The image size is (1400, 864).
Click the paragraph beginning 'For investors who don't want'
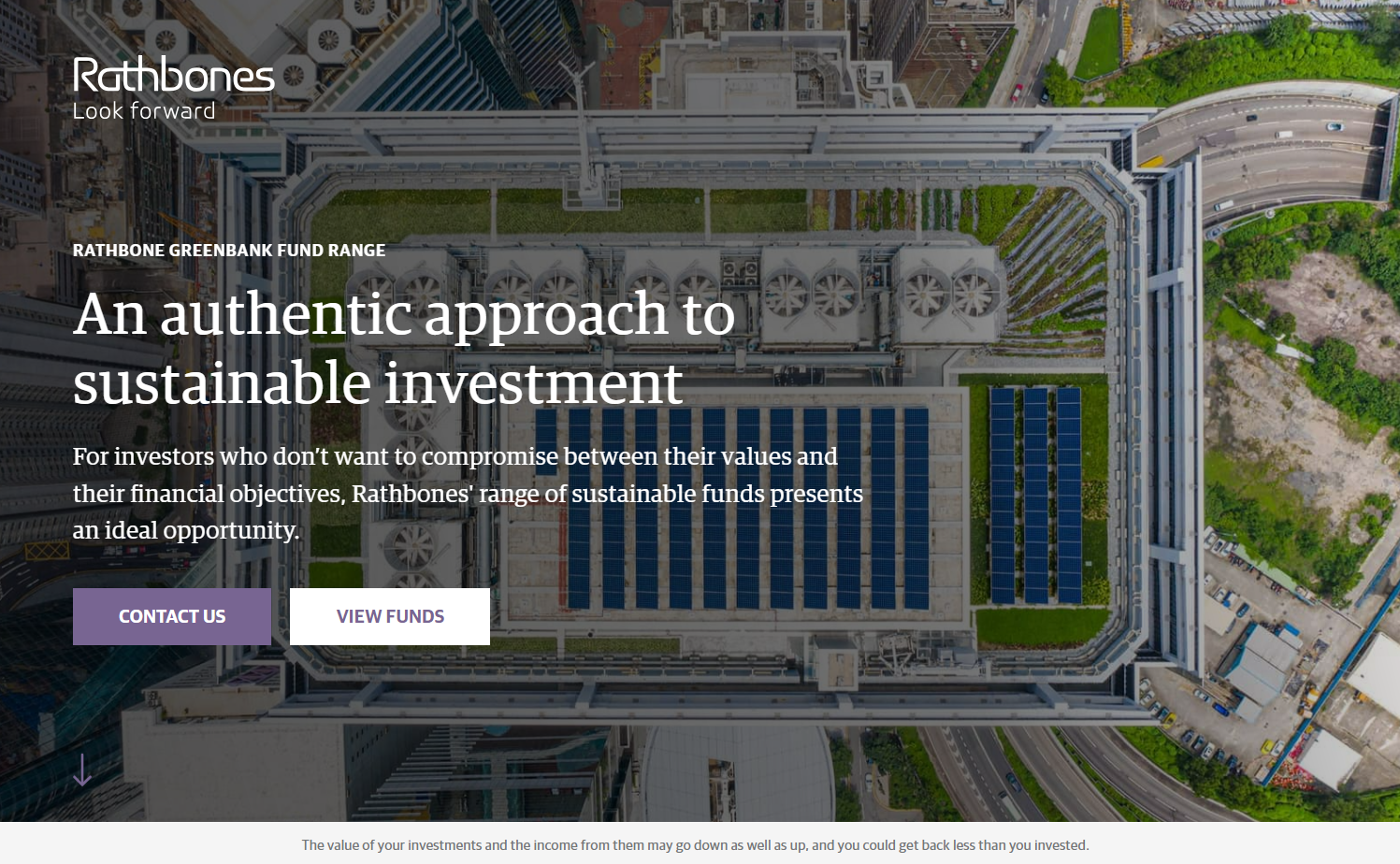[468, 493]
